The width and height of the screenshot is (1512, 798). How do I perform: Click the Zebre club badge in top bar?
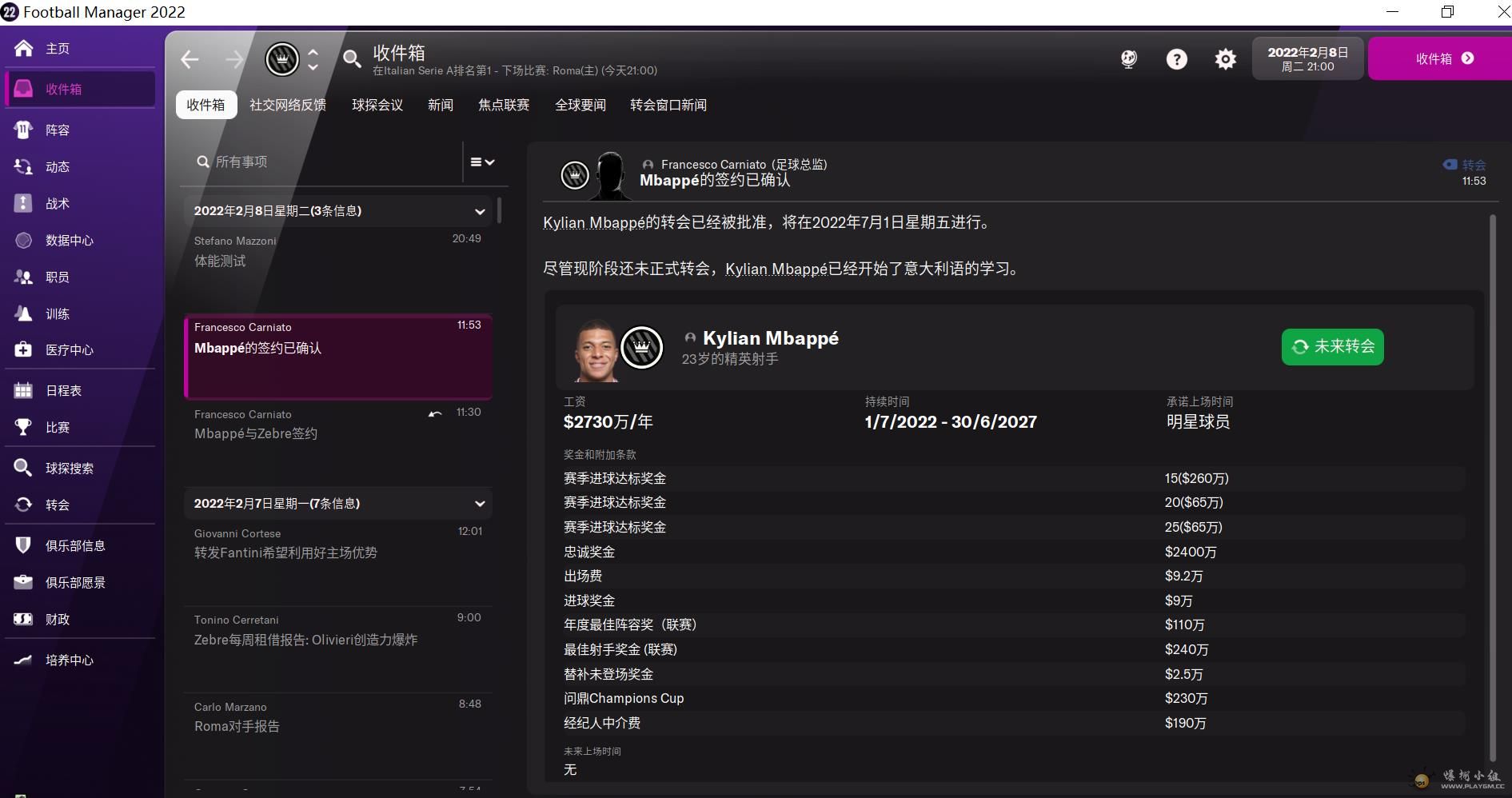coord(282,59)
